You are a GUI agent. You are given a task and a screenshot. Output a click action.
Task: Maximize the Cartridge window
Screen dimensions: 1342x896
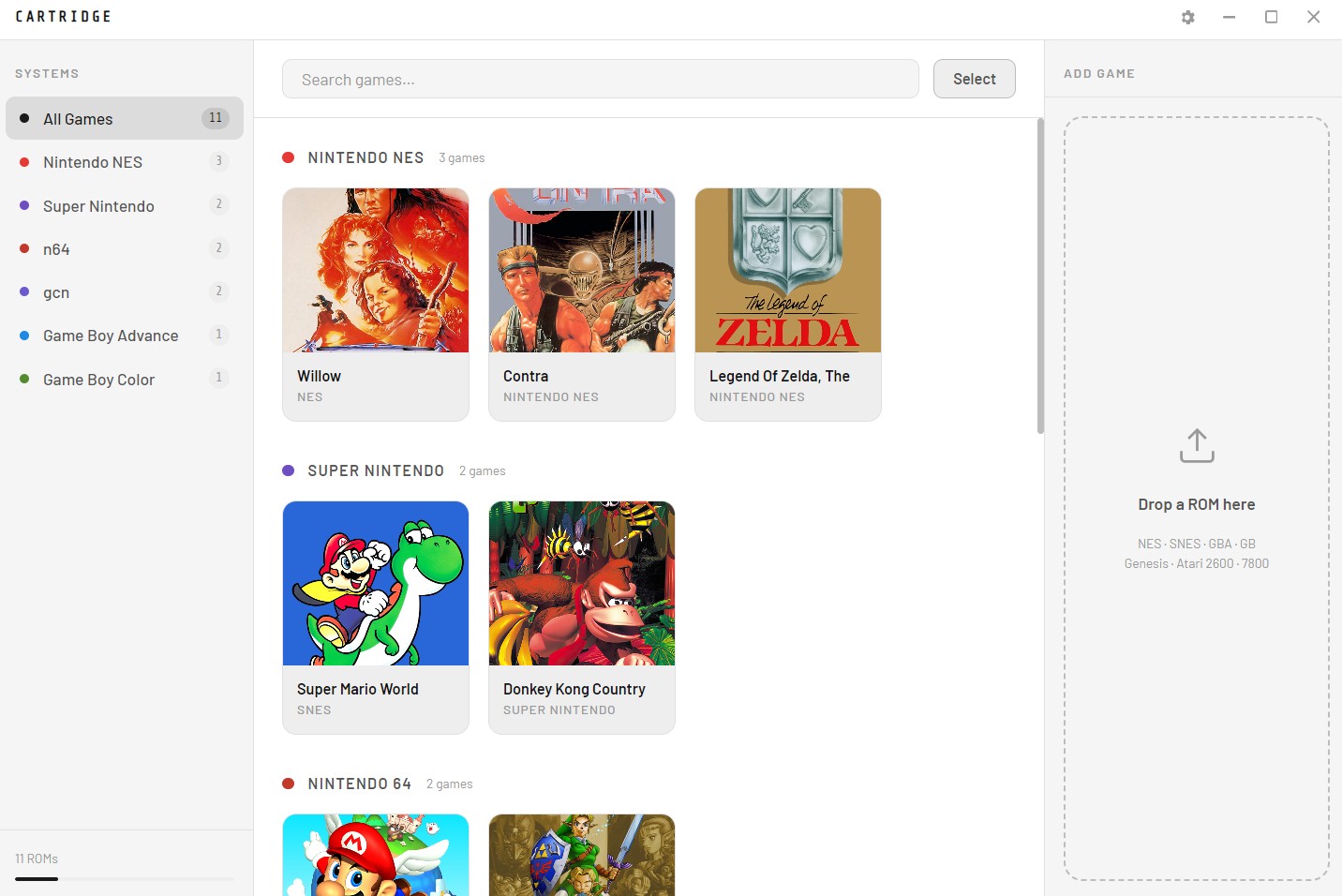point(1271,17)
